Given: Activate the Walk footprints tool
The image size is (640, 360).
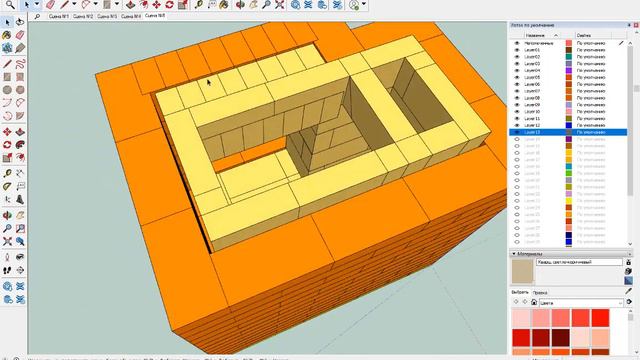Looking at the screenshot, I should tap(7, 270).
